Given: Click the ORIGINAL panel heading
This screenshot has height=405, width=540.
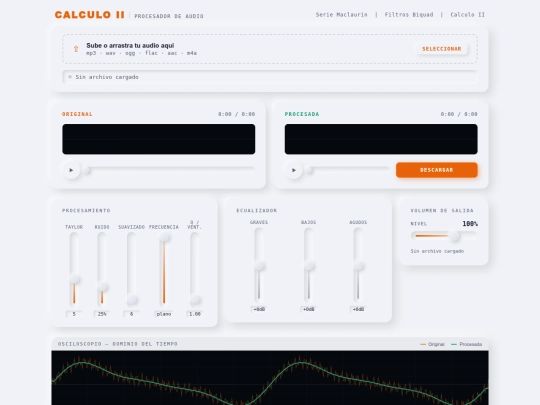Looking at the screenshot, I should [x=77, y=114].
